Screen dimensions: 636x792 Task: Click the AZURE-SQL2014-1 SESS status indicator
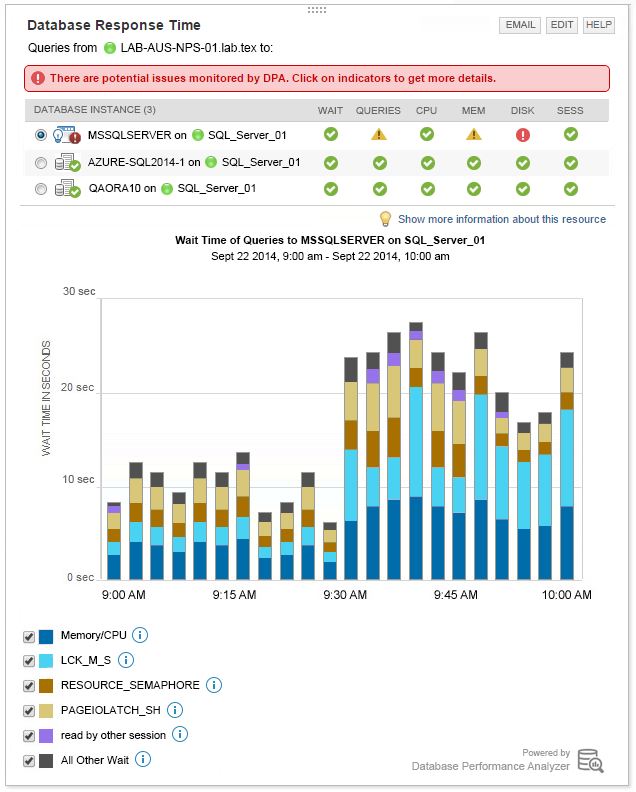[x=571, y=163]
